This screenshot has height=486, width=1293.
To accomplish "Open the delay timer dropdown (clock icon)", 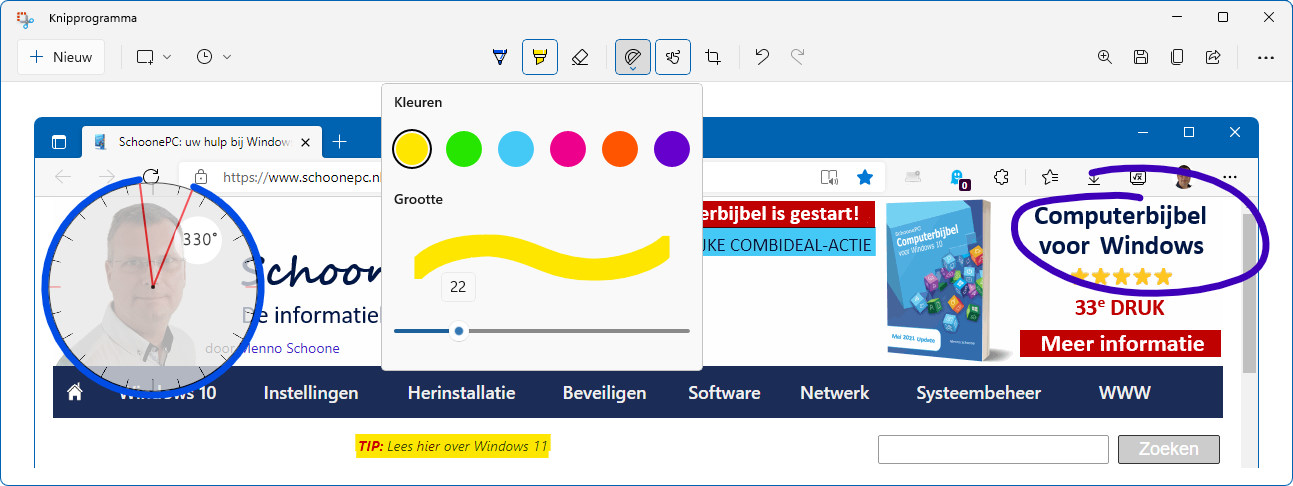I will click(x=214, y=57).
